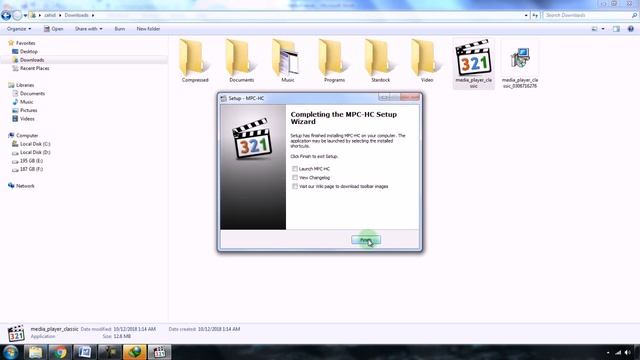Select Network in the navigation pane

point(25,186)
